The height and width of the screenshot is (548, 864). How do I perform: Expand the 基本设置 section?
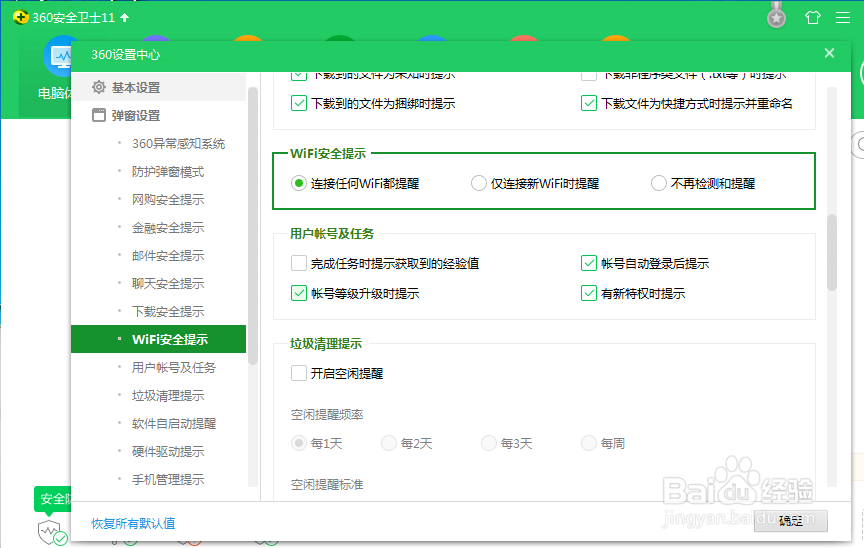coord(159,87)
